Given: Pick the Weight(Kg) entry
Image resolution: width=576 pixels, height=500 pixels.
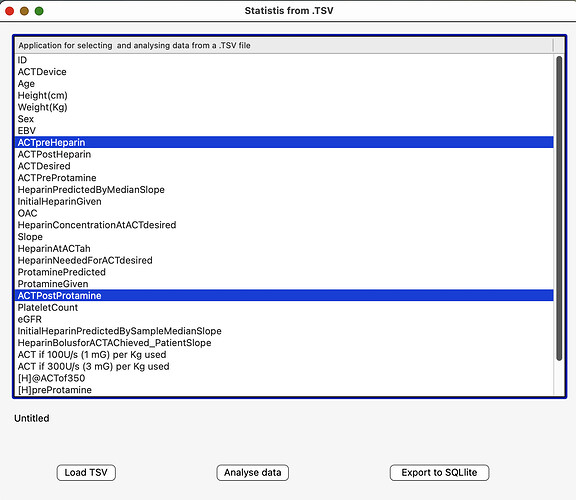Looking at the screenshot, I should click(284, 107).
